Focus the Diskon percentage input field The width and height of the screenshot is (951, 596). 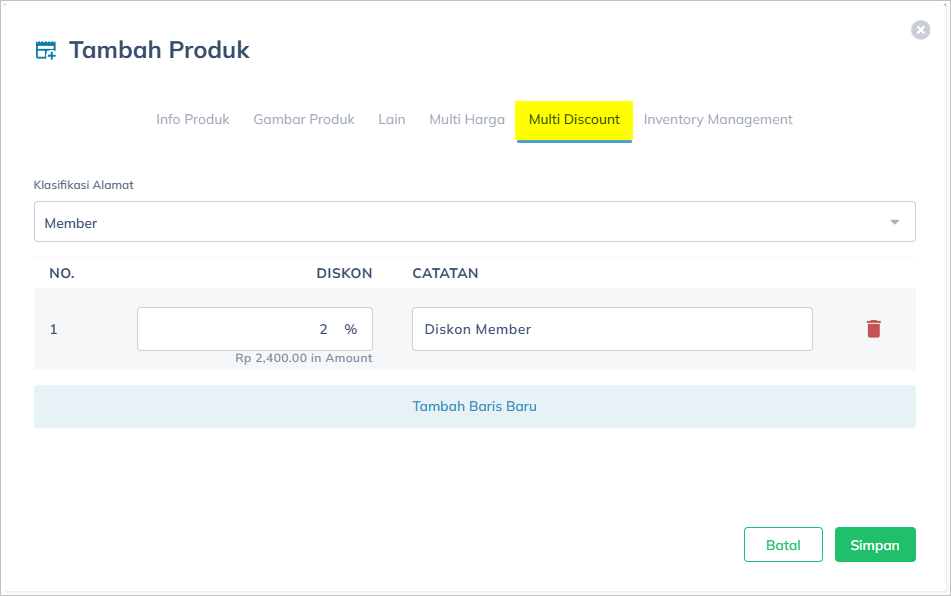(240, 329)
